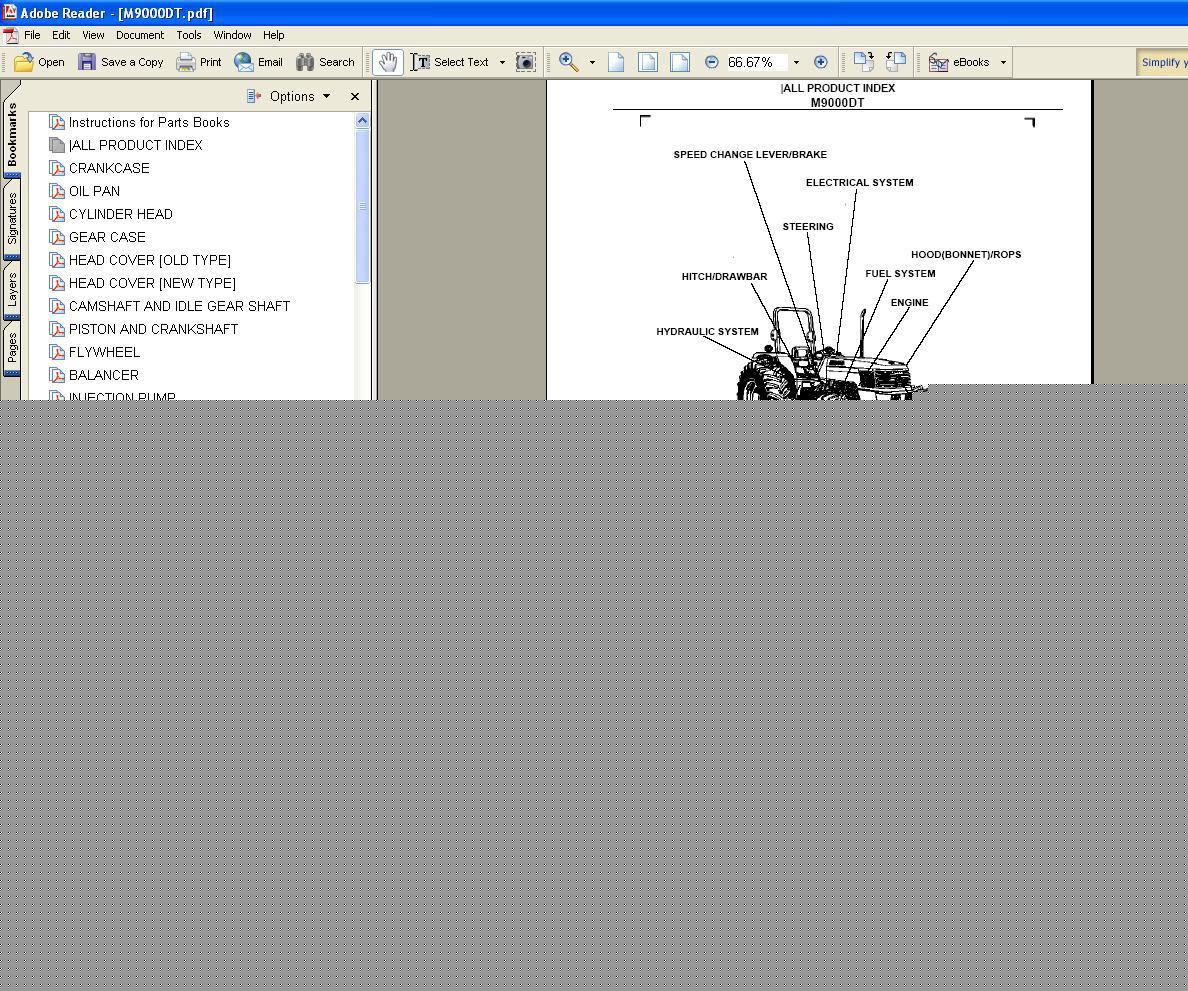Open the OIL PAN bookmark
Screen dimensions: 1188x991
(94, 191)
